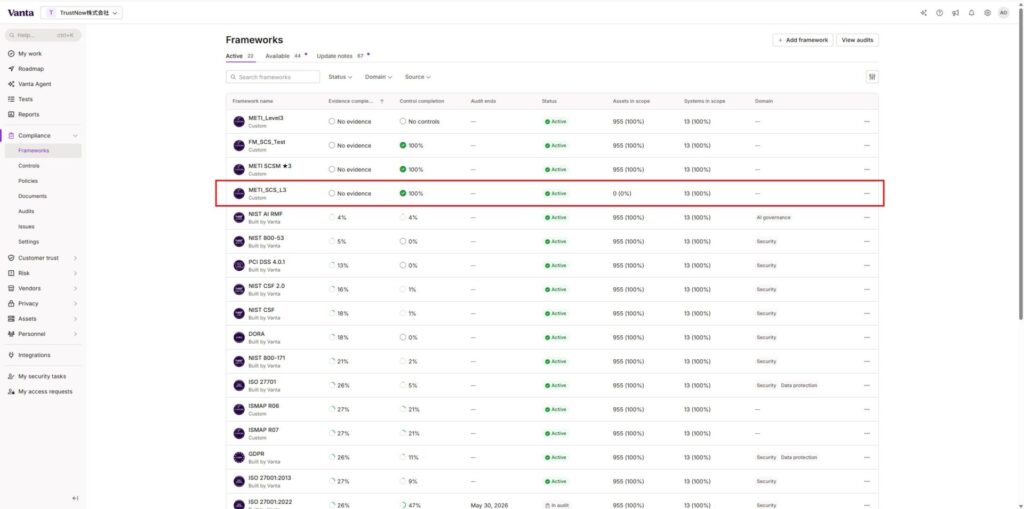Open the notifications bell icon
Viewport: 1024px width, 509px height.
pos(971,13)
